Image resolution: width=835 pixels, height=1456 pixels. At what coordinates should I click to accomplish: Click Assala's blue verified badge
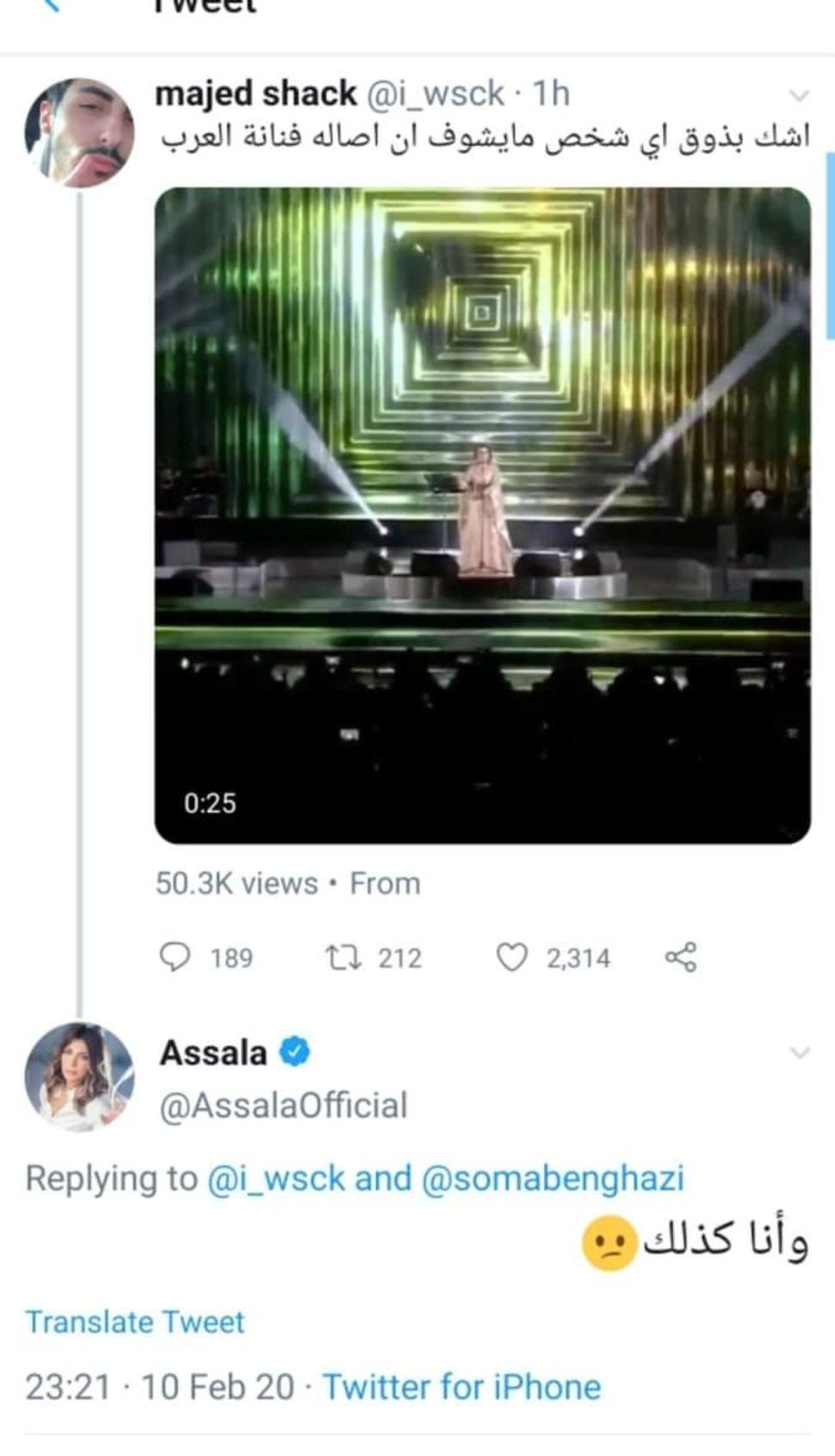(295, 1052)
